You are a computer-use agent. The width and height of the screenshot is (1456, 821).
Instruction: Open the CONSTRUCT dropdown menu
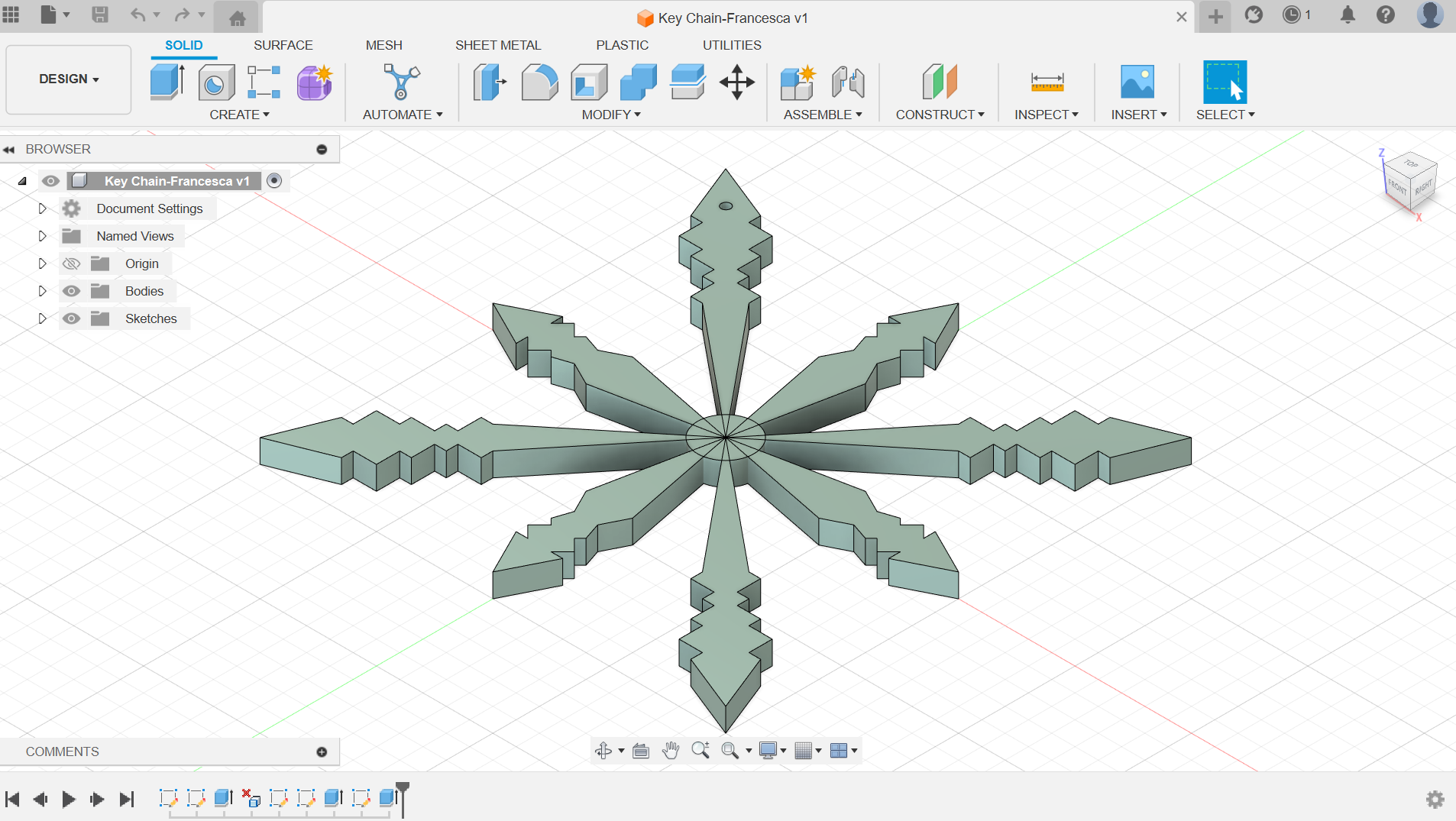(940, 115)
